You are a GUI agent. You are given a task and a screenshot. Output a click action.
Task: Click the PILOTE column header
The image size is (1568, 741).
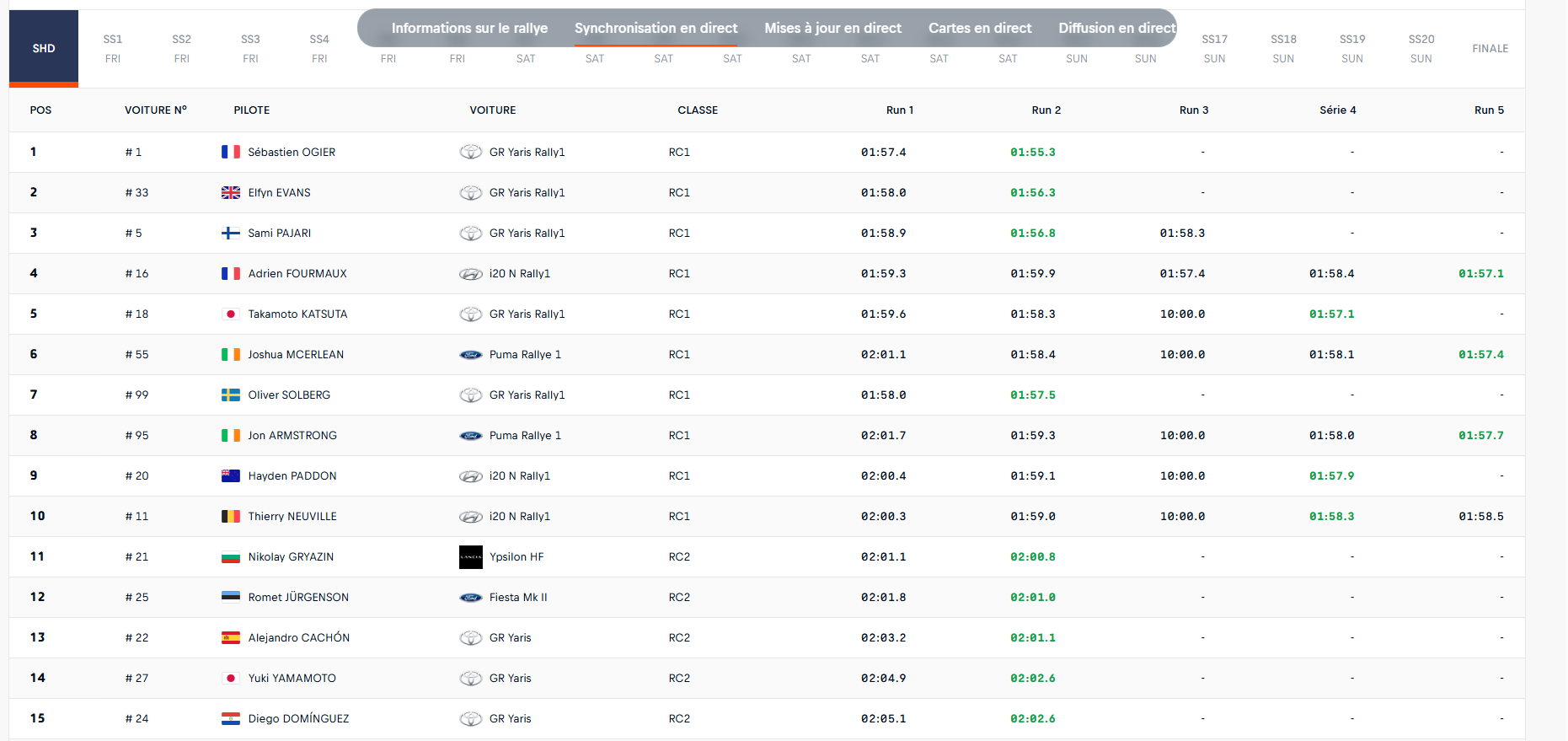[x=252, y=110]
